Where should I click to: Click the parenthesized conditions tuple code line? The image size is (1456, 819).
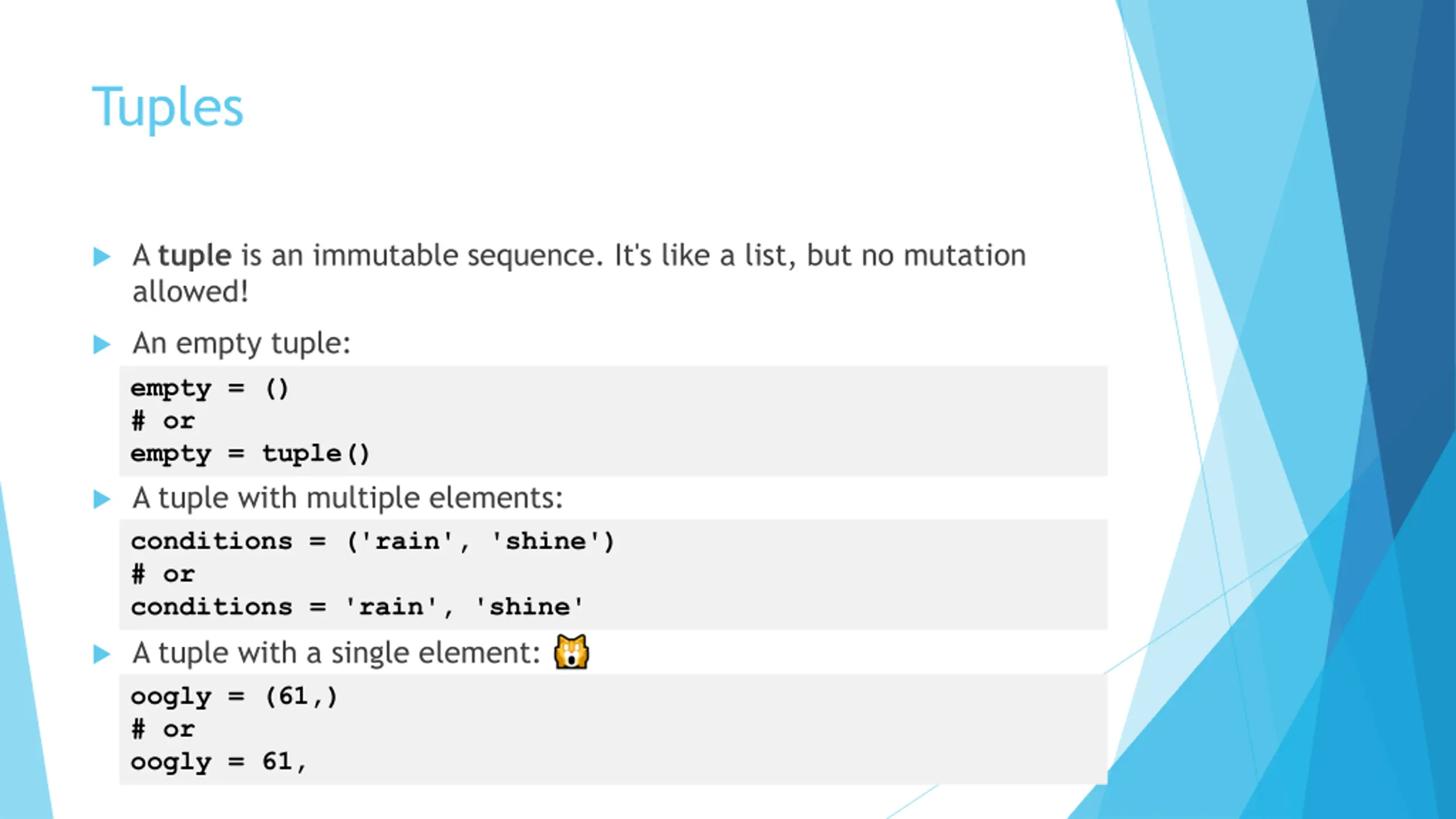click(x=373, y=542)
